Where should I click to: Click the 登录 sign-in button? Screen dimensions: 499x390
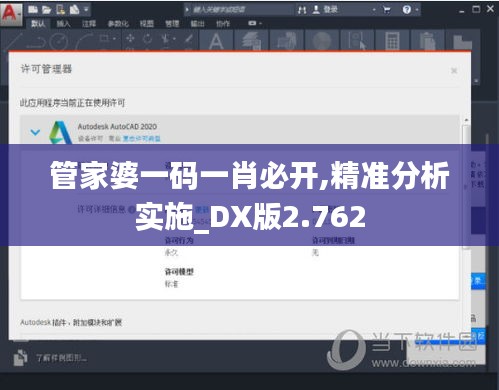tap(330, 10)
